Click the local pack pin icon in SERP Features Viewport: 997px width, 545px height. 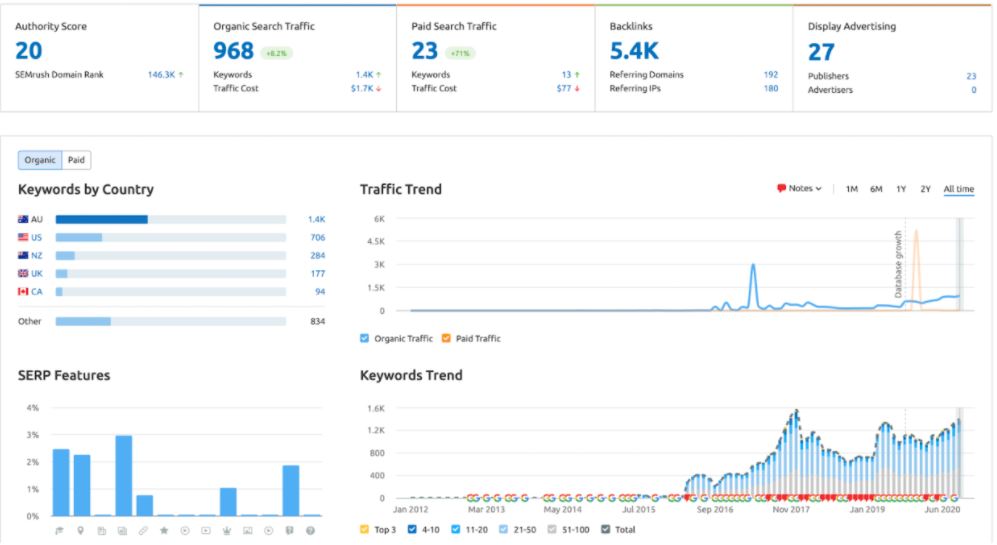(x=81, y=530)
